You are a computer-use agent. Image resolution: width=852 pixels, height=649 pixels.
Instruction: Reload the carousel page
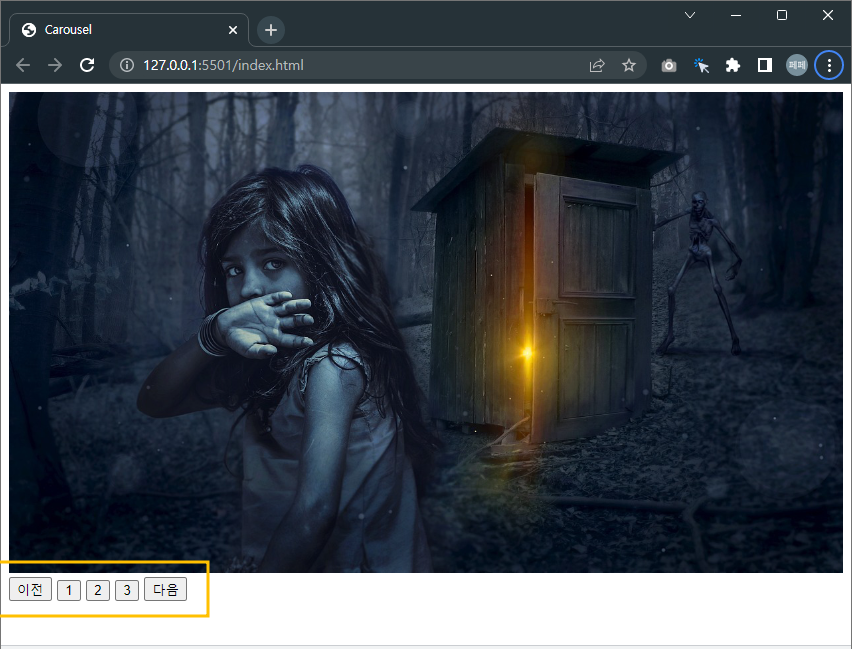(x=87, y=64)
